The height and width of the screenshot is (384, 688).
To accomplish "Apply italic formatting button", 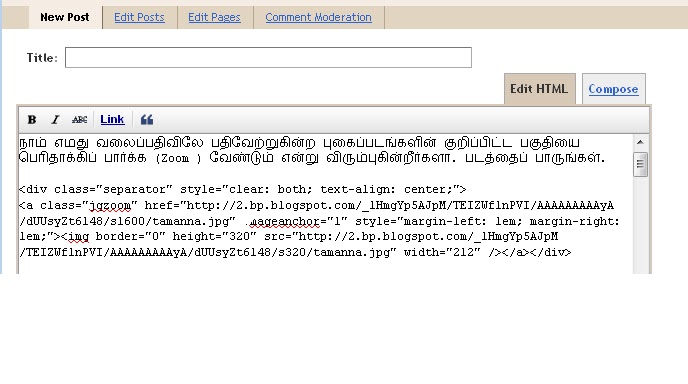I will 55,119.
